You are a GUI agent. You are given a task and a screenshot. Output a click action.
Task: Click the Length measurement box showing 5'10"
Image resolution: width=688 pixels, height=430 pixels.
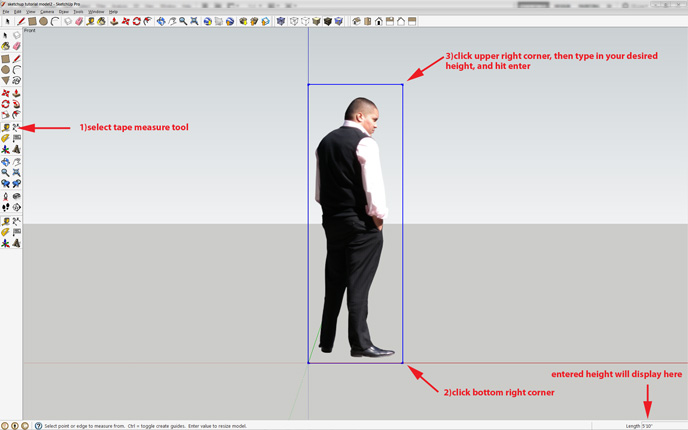(x=664, y=426)
